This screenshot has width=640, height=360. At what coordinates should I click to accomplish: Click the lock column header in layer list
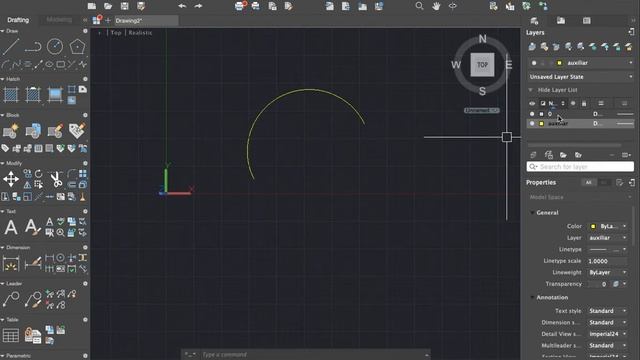[584, 103]
